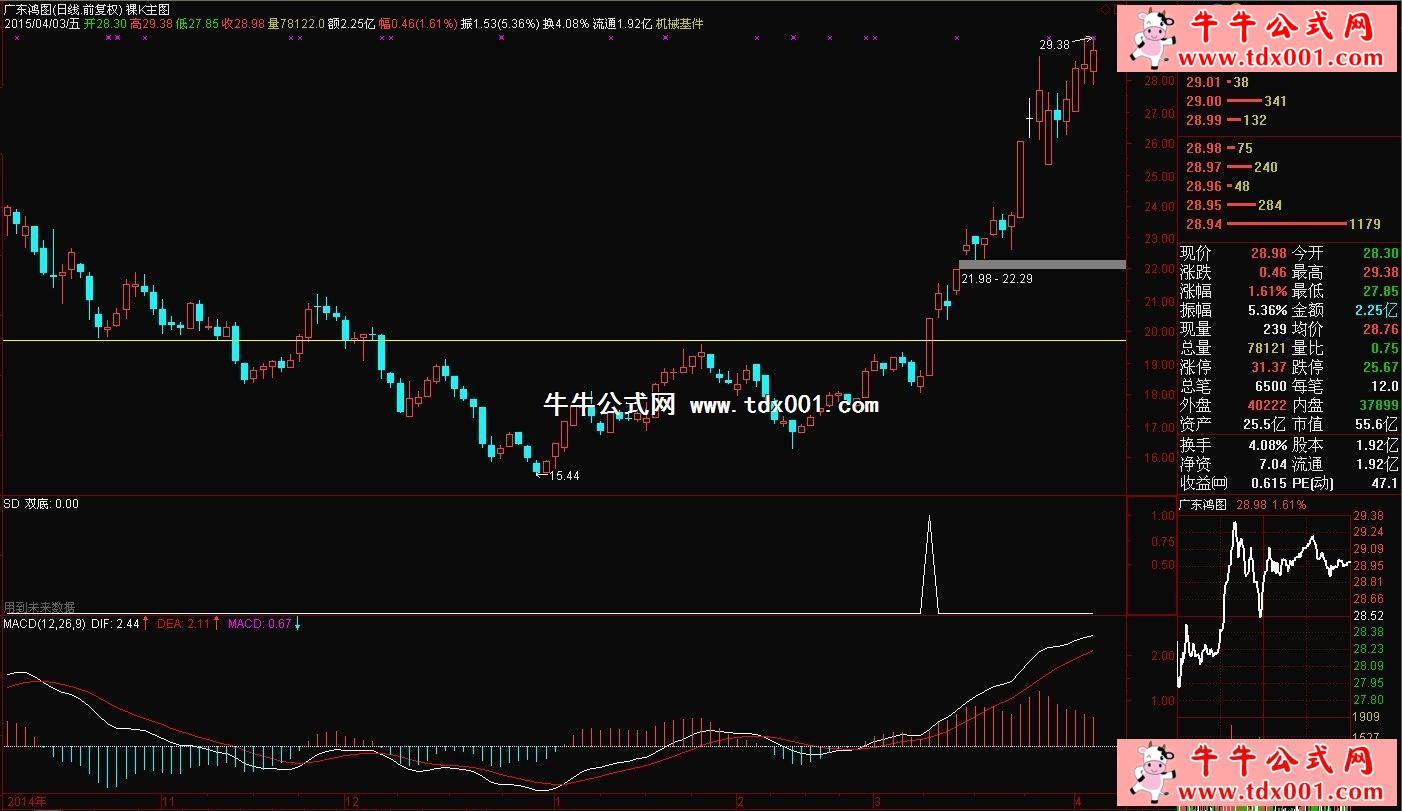
Task: Click the gray 21.98 - 22.29 gap bar
Action: click(x=1042, y=264)
